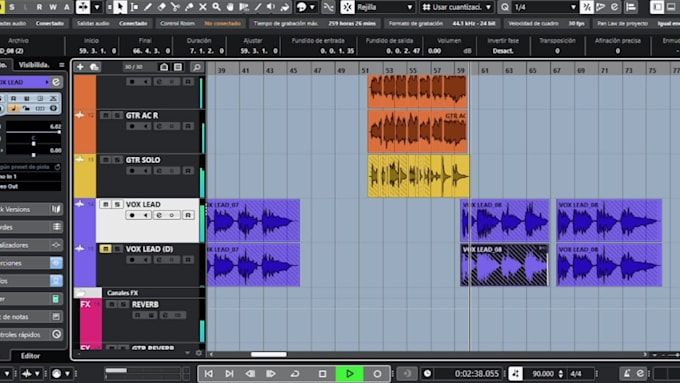680x383 pixels.
Task: Select the VOX LEAD_07 clip on VOX LEAD
Action: click(253, 220)
